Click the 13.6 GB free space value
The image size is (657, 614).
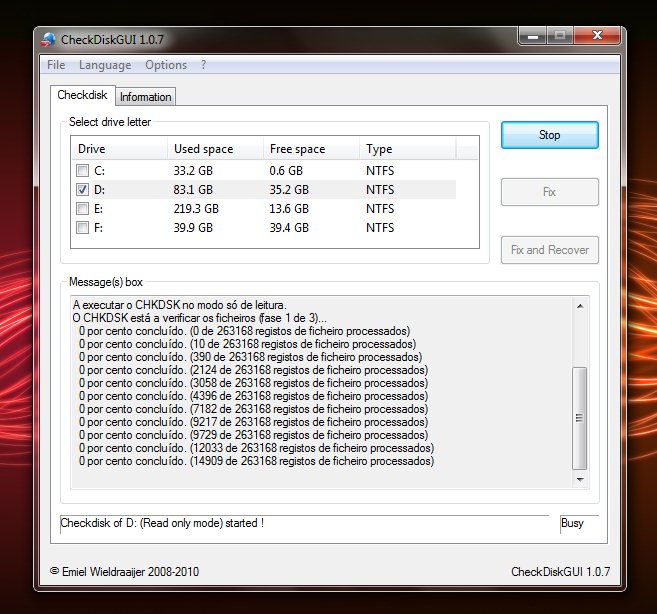(x=289, y=209)
